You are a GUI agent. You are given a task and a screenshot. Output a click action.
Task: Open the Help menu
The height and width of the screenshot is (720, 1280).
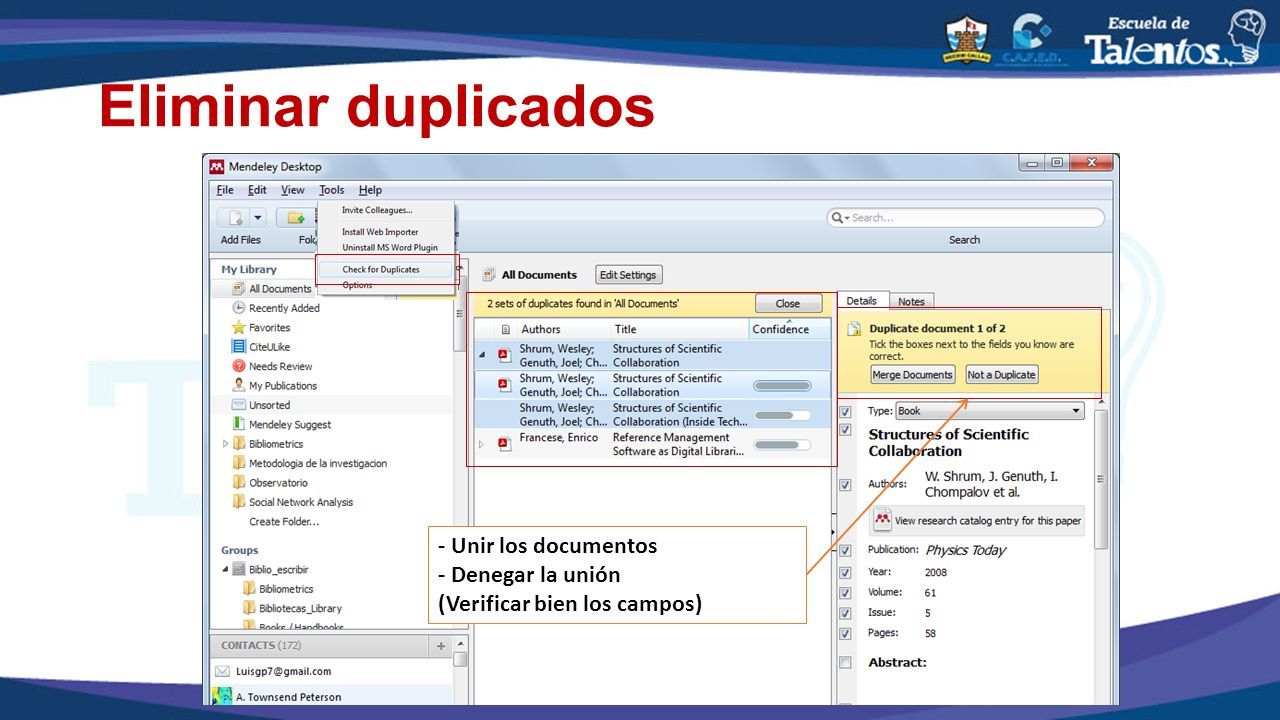point(370,190)
